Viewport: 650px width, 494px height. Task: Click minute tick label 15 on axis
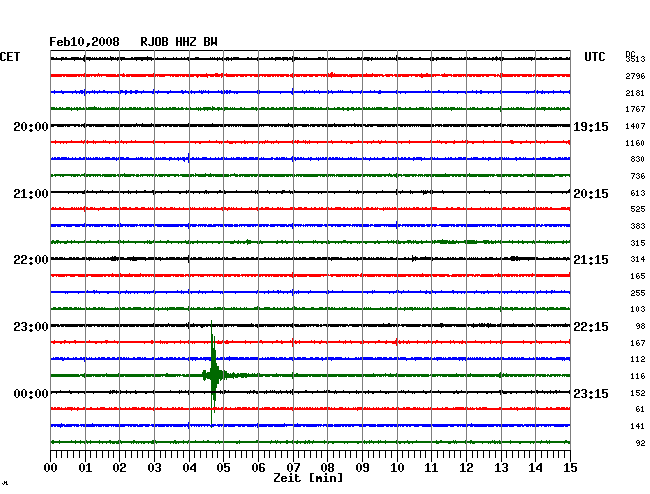(x=570, y=467)
